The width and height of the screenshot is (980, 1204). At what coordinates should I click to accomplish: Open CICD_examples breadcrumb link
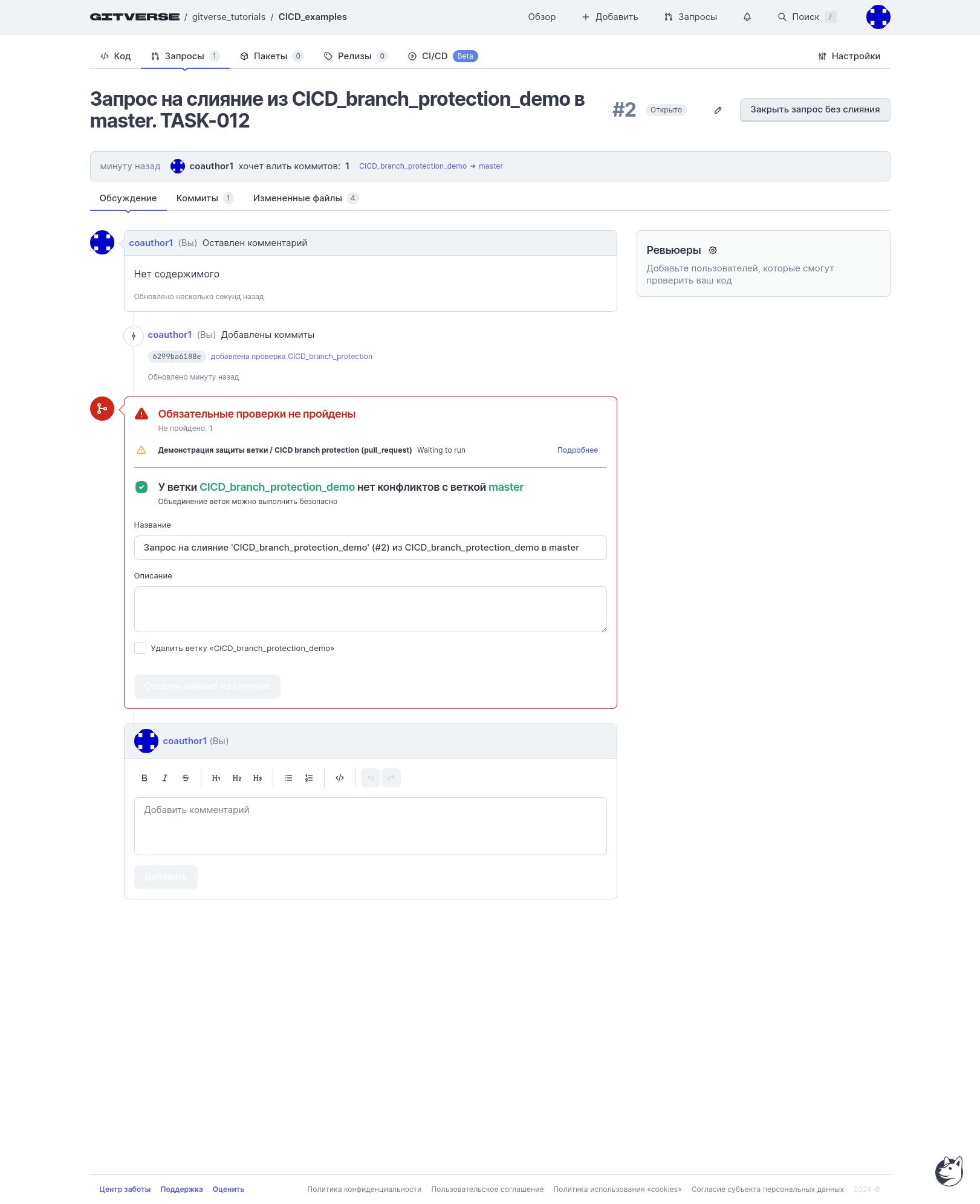313,17
